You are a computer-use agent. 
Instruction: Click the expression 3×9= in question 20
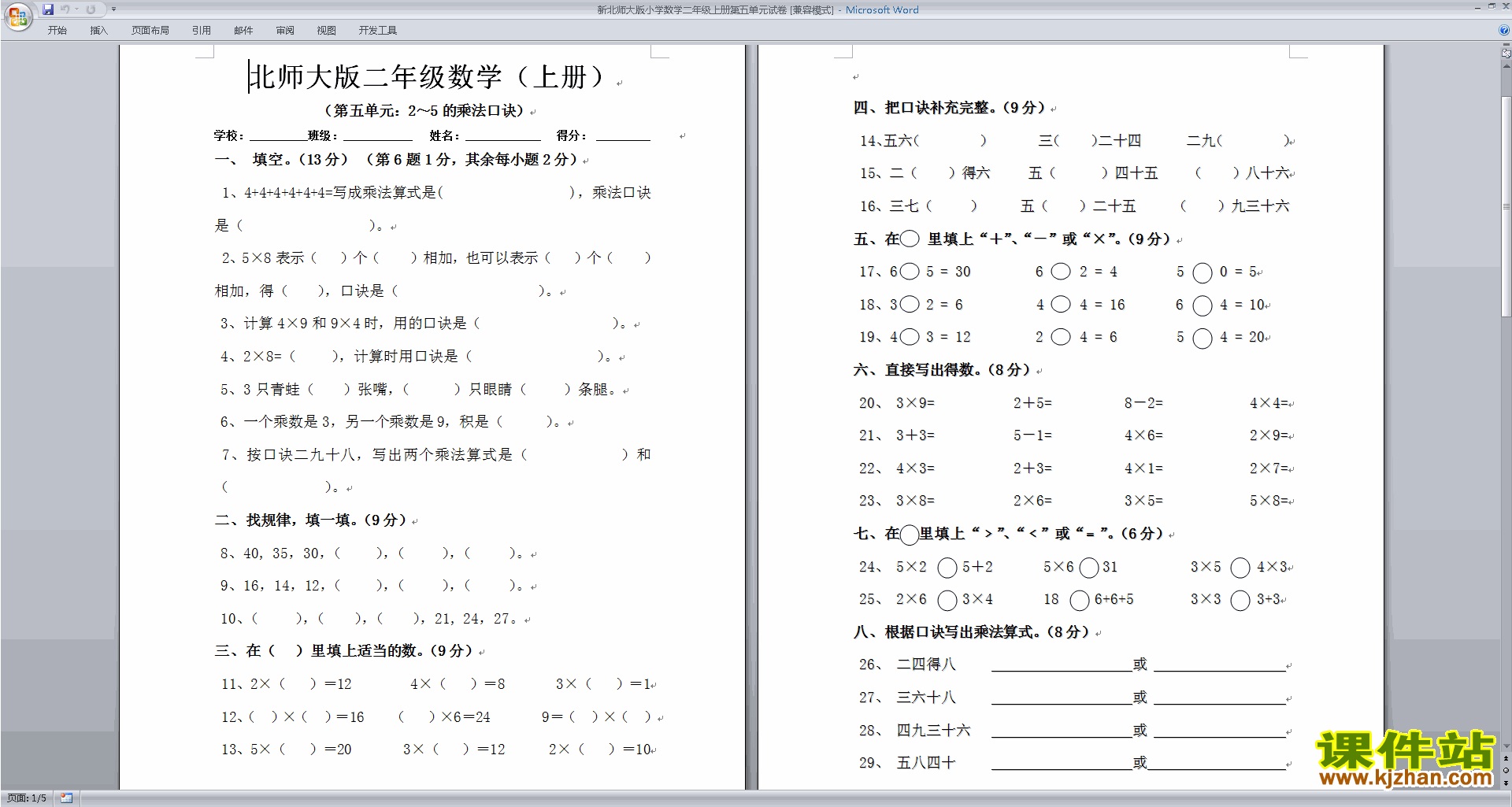[915, 403]
